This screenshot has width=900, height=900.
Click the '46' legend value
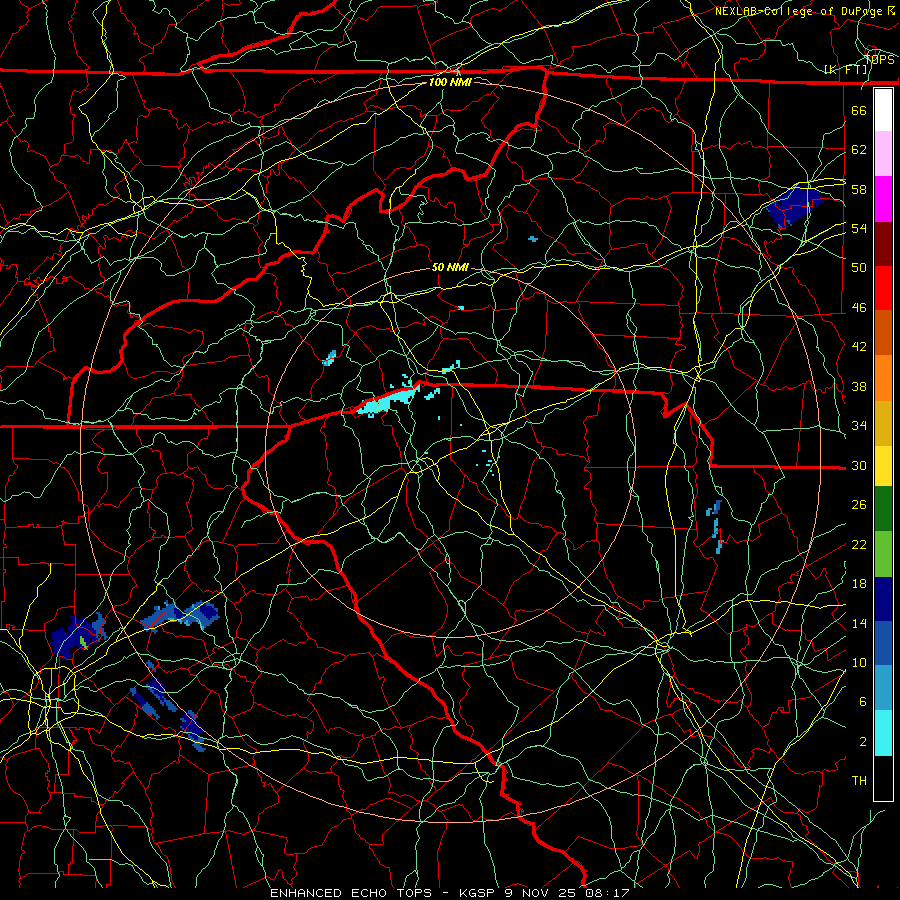point(859,308)
